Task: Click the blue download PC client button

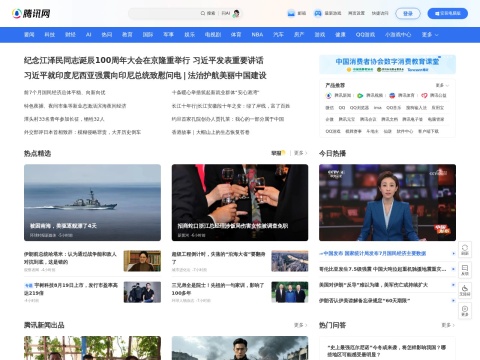Action: point(448,13)
